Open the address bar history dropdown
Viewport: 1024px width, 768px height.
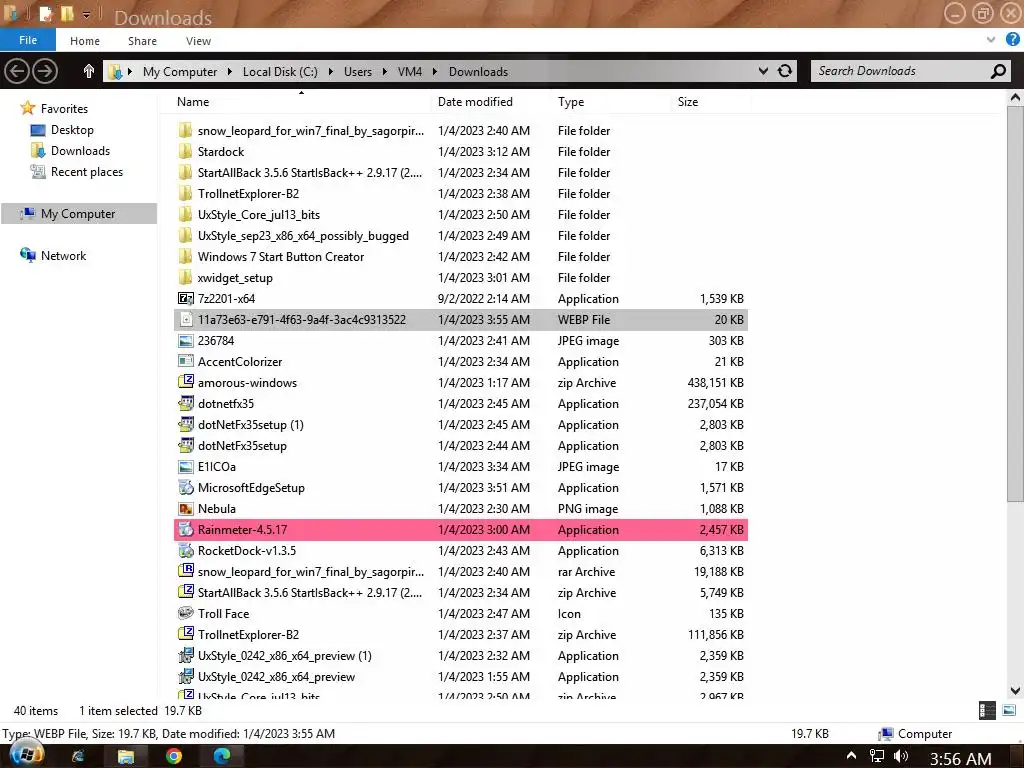pyautogui.click(x=763, y=71)
